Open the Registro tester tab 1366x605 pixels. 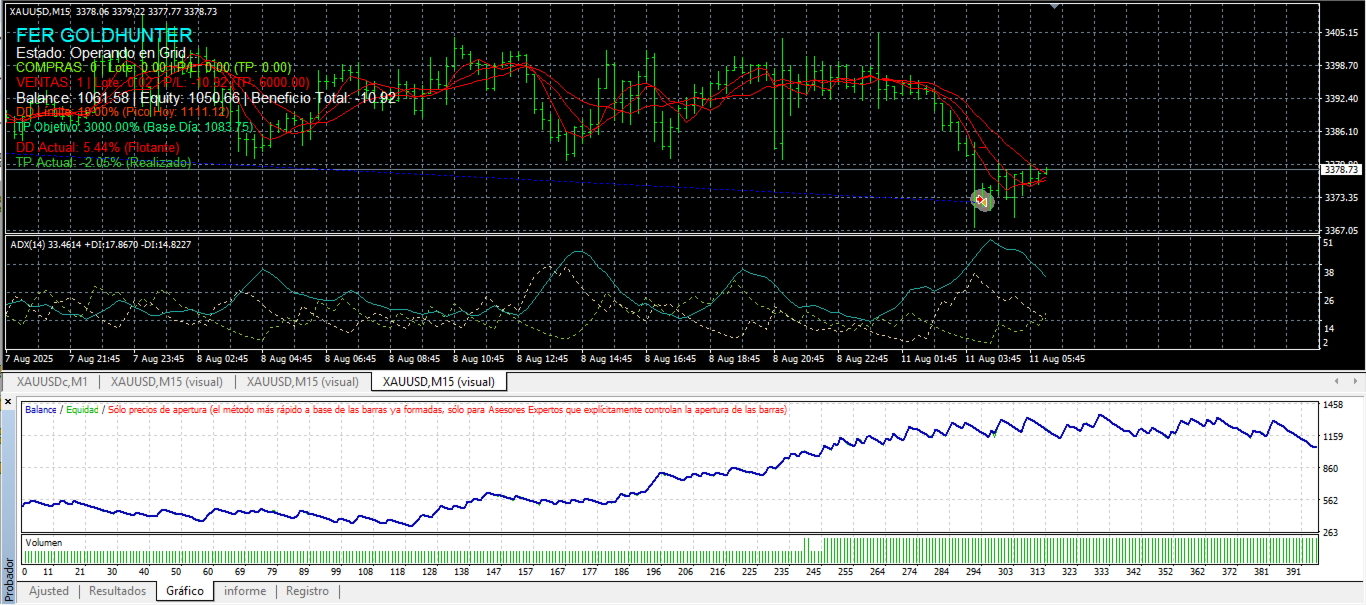(x=307, y=591)
